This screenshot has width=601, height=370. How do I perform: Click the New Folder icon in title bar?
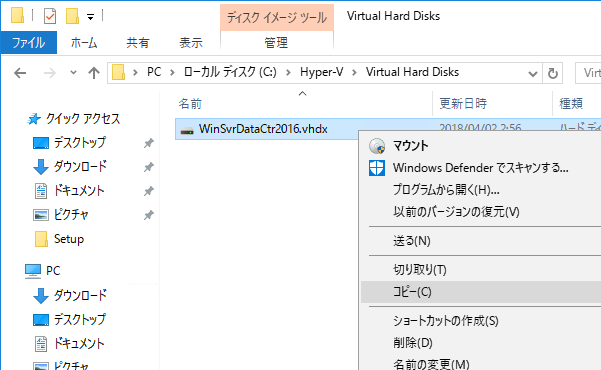tap(72, 16)
